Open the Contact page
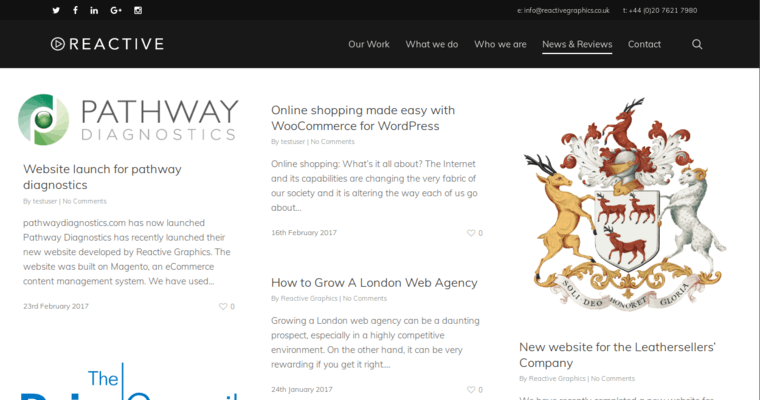Image resolution: width=760 pixels, height=400 pixels. (644, 44)
